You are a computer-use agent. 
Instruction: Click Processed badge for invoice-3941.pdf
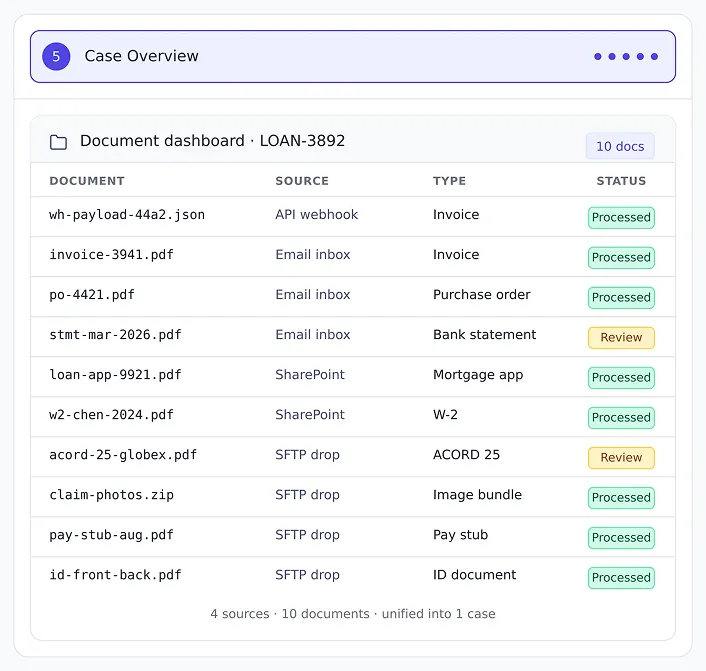click(621, 258)
